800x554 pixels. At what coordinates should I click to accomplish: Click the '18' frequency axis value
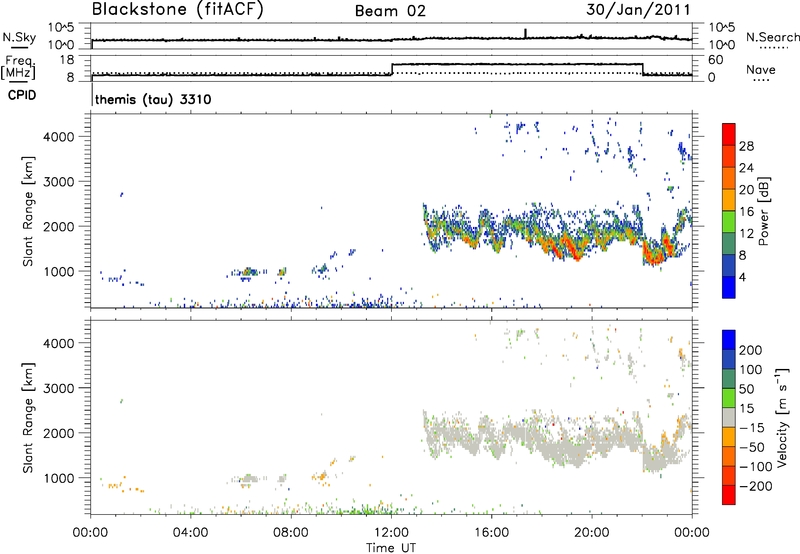point(66,60)
